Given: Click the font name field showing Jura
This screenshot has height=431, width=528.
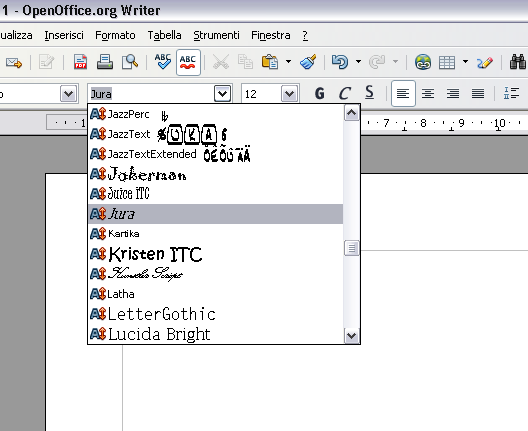Looking at the screenshot, I should 151,94.
